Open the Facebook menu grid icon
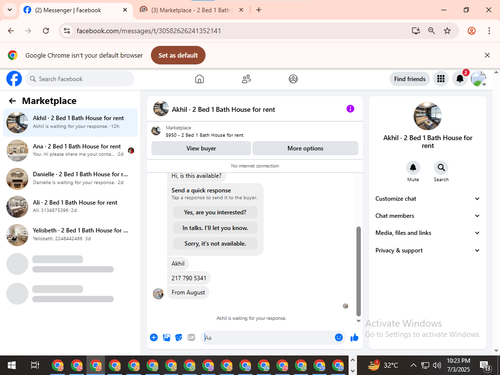The image size is (500, 375). [441, 79]
